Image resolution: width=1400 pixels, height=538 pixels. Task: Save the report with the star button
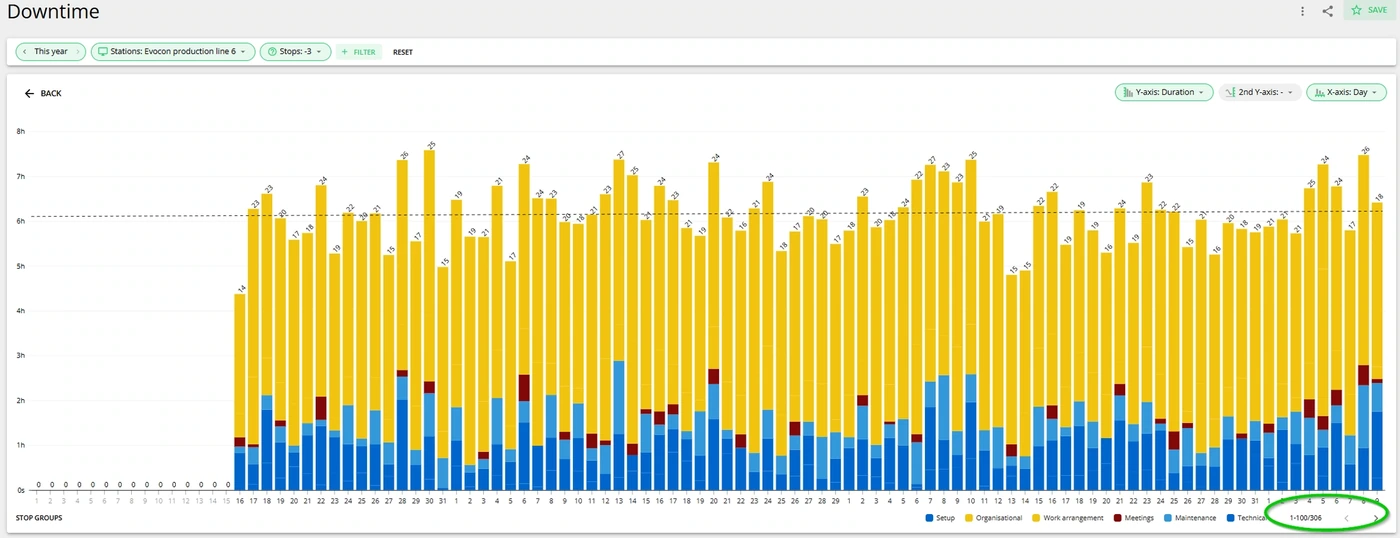[x=1369, y=10]
